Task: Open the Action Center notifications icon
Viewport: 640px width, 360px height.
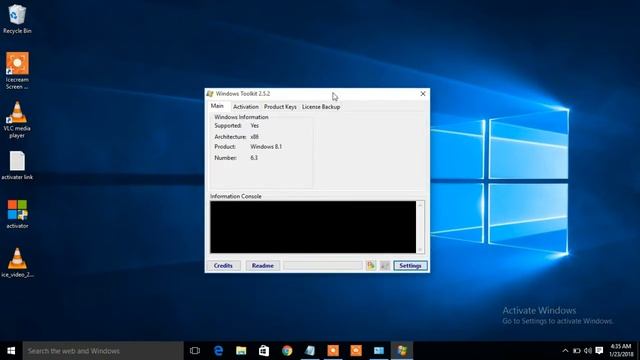Action: point(599,351)
